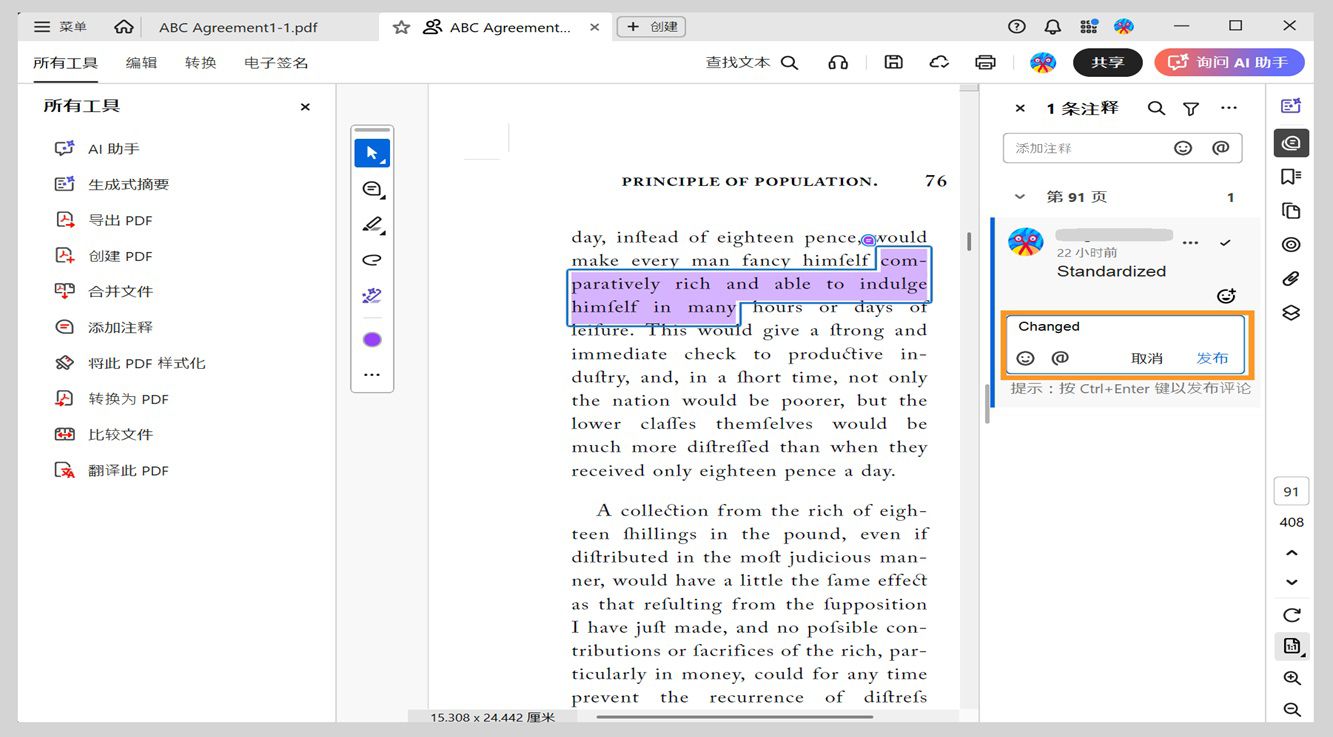
Task: Open the comments filter funnel
Action: pyautogui.click(x=1191, y=108)
